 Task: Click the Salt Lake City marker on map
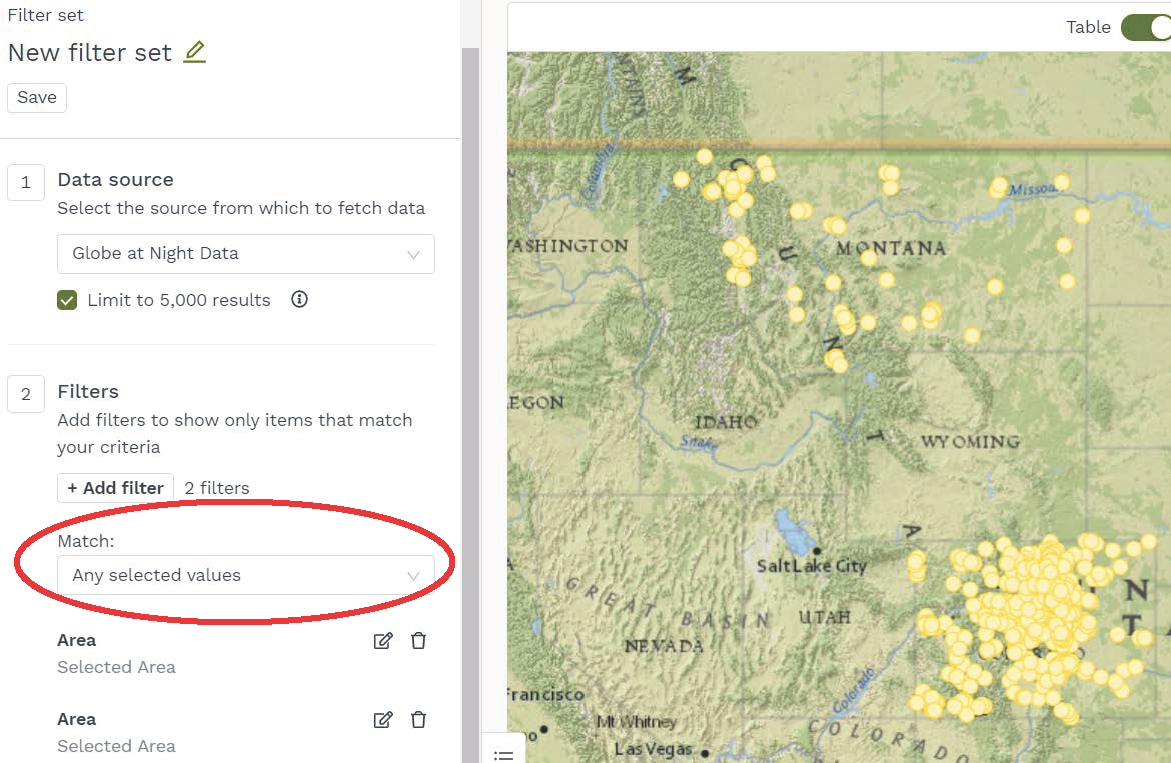818,551
